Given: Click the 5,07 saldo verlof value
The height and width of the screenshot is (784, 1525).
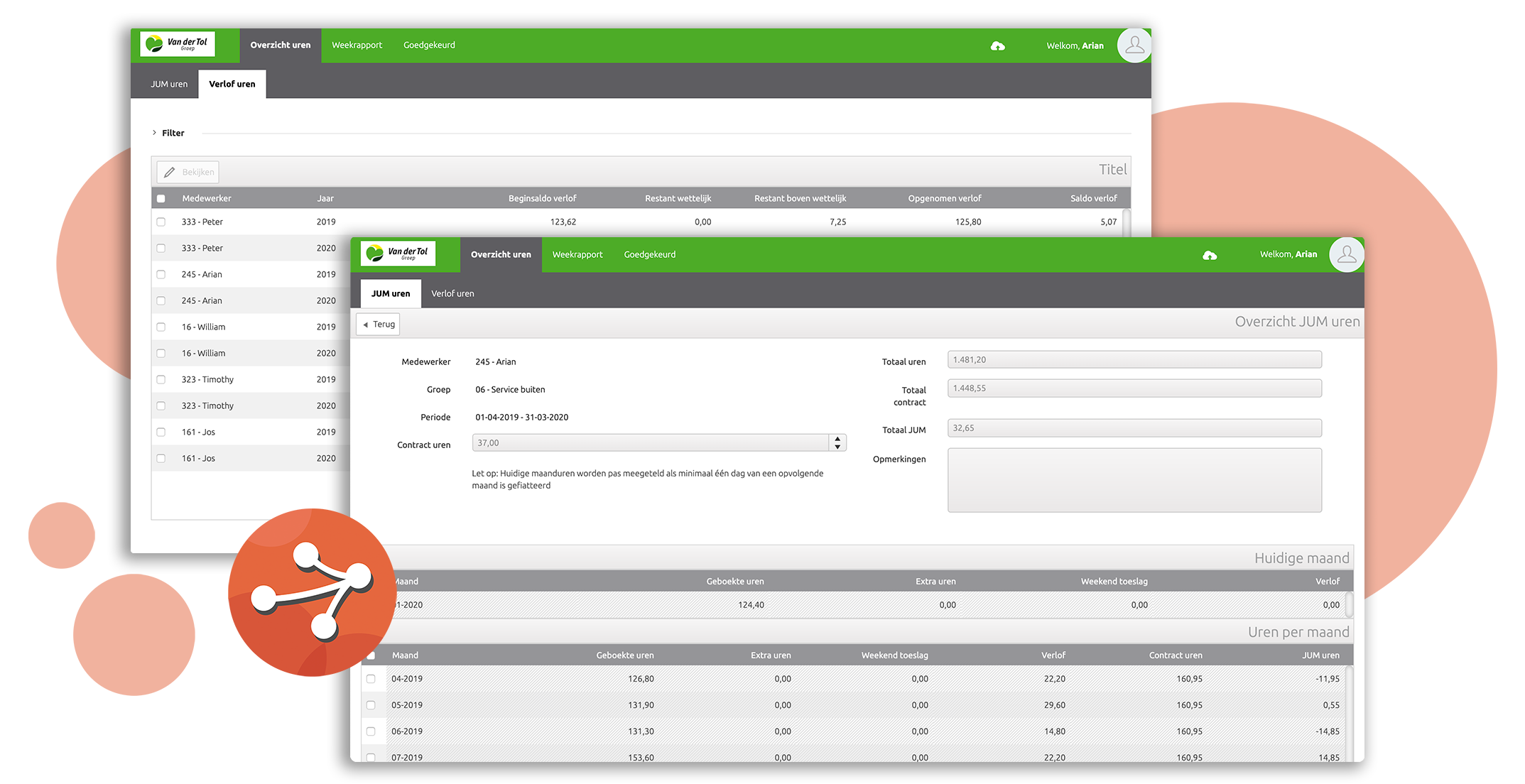Looking at the screenshot, I should [x=1108, y=222].
